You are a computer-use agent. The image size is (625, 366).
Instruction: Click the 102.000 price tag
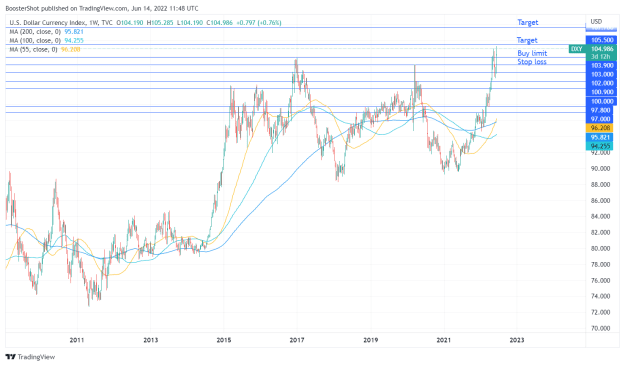point(601,83)
